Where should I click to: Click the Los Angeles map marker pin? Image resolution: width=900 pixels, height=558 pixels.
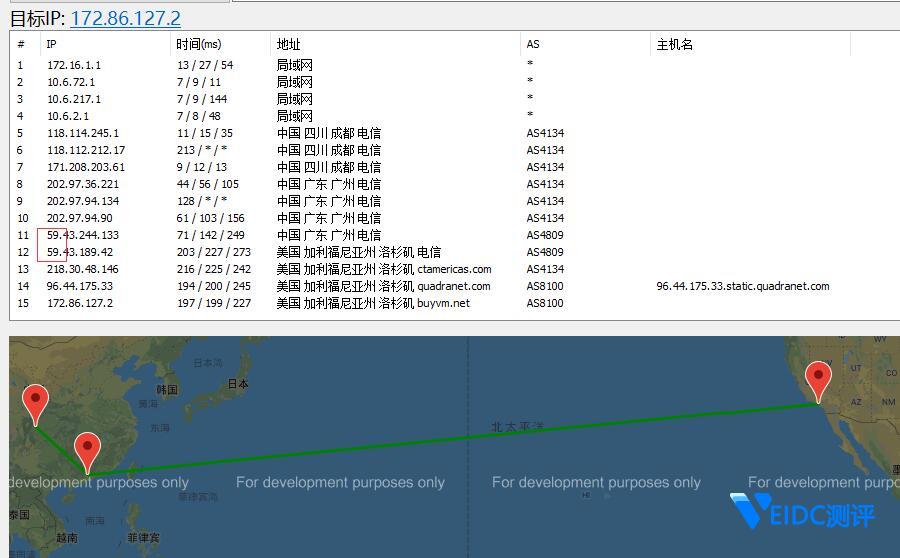click(x=819, y=379)
